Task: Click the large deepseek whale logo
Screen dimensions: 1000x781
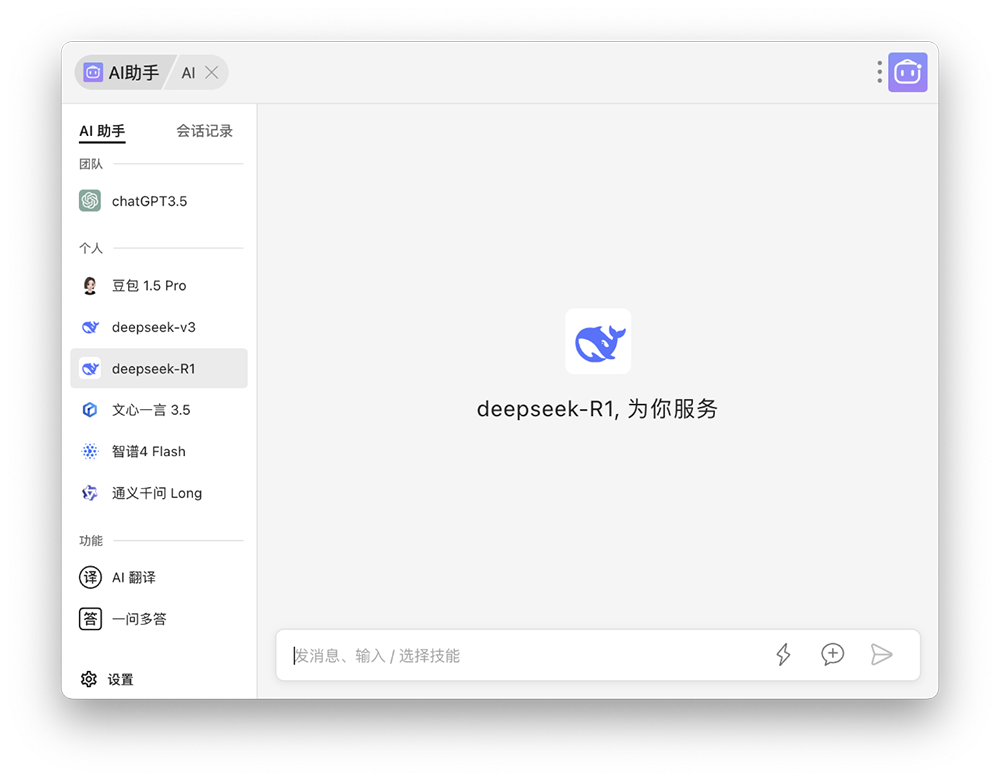Action: click(598, 342)
